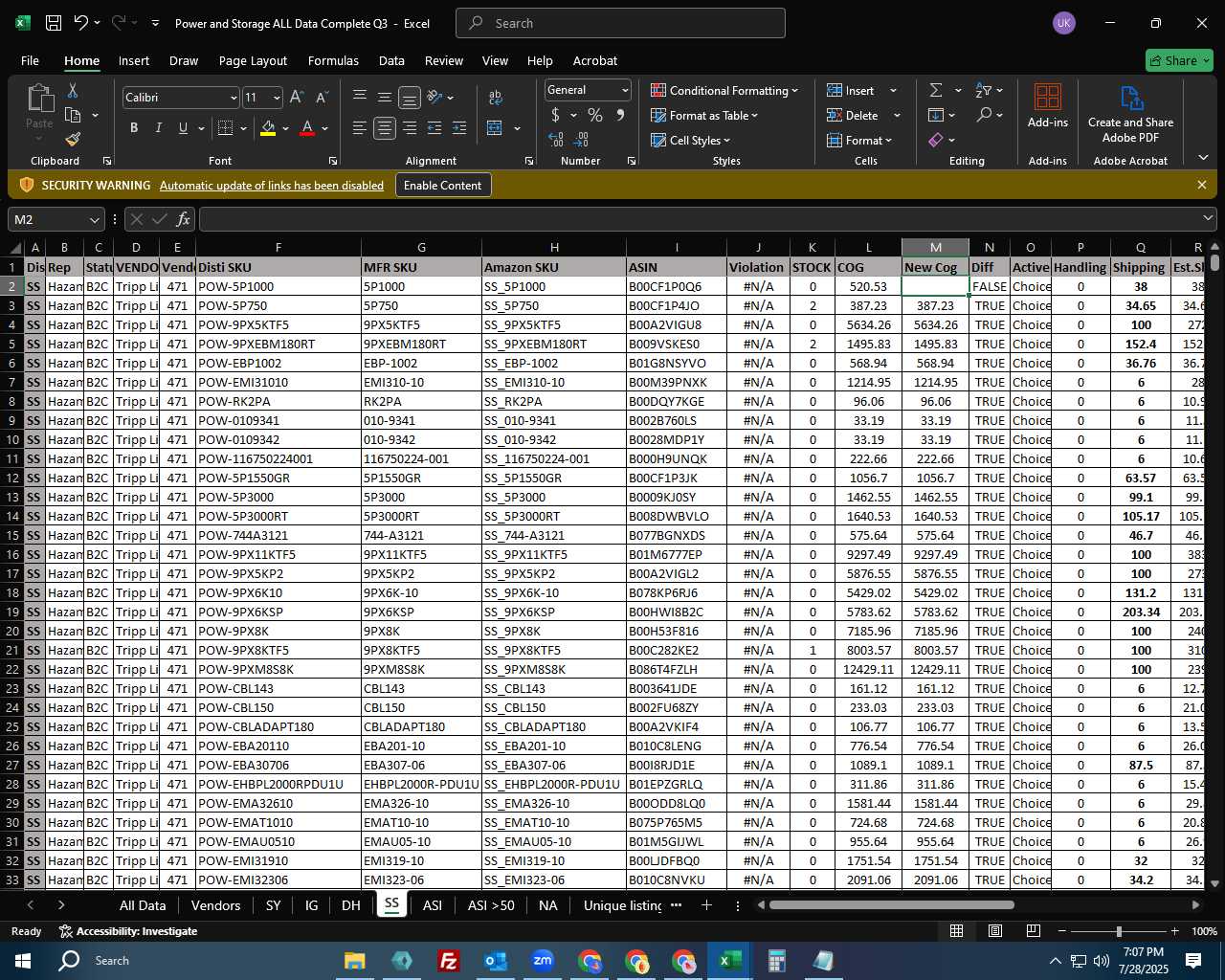Open the Insert ribbon tab

click(134, 60)
